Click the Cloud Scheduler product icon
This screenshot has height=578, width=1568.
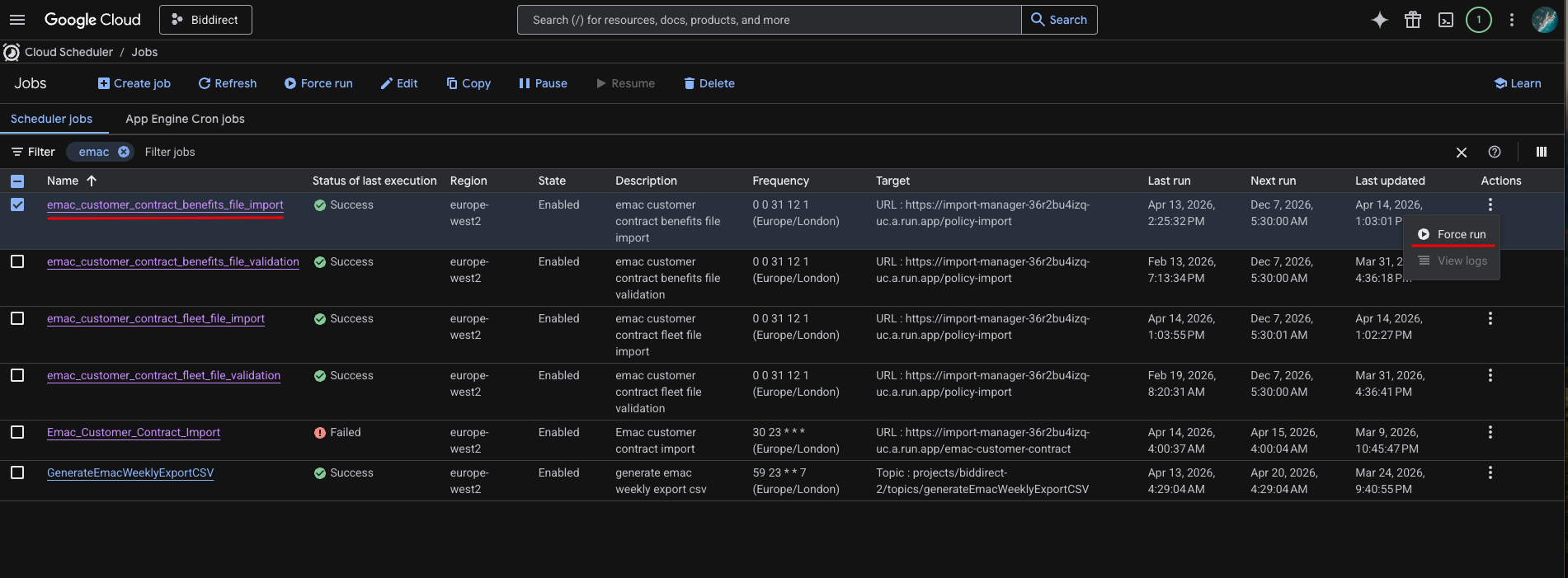tap(12, 52)
